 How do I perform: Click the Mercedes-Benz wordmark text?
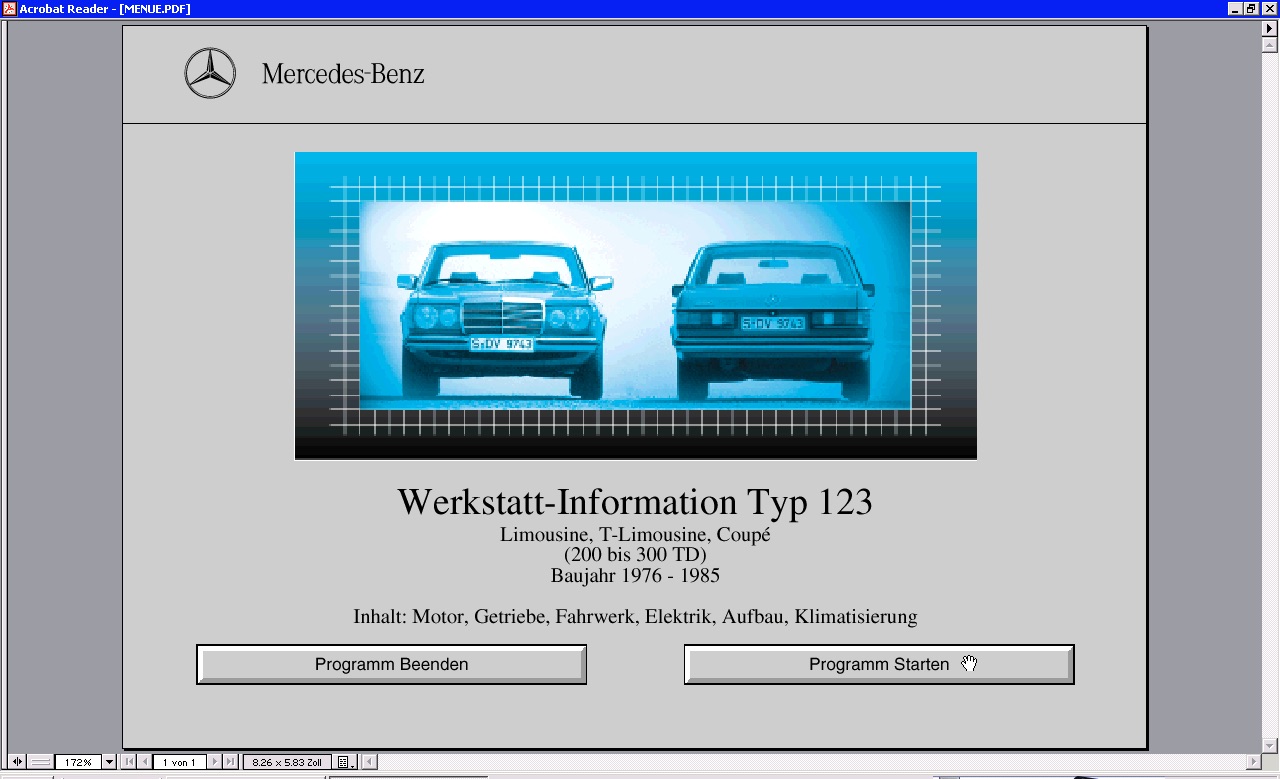[x=343, y=73]
